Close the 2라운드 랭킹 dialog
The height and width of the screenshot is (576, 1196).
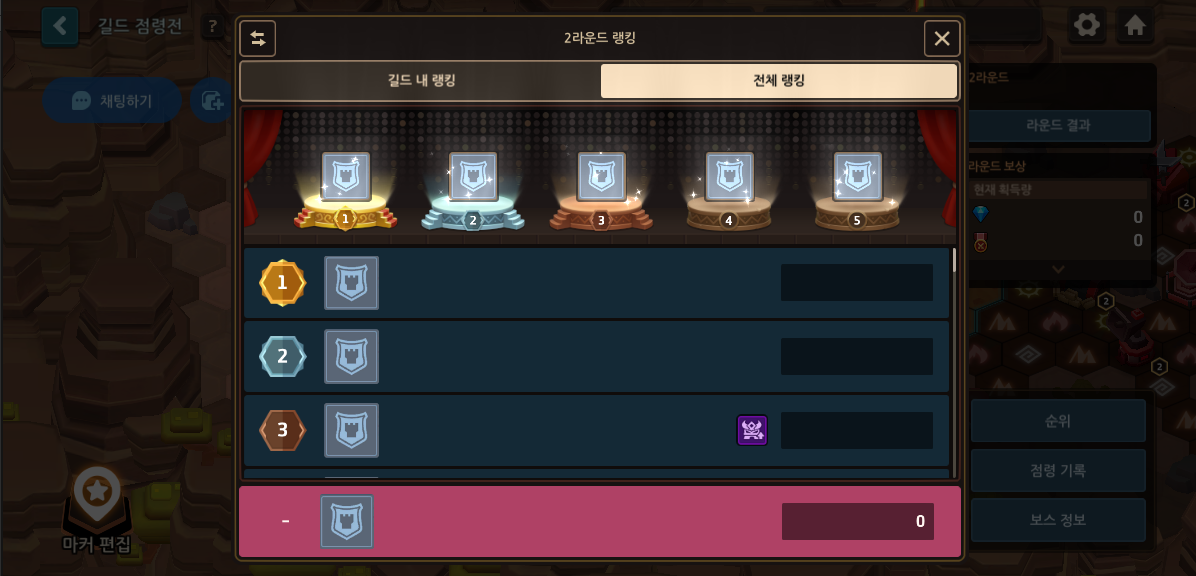[942, 38]
